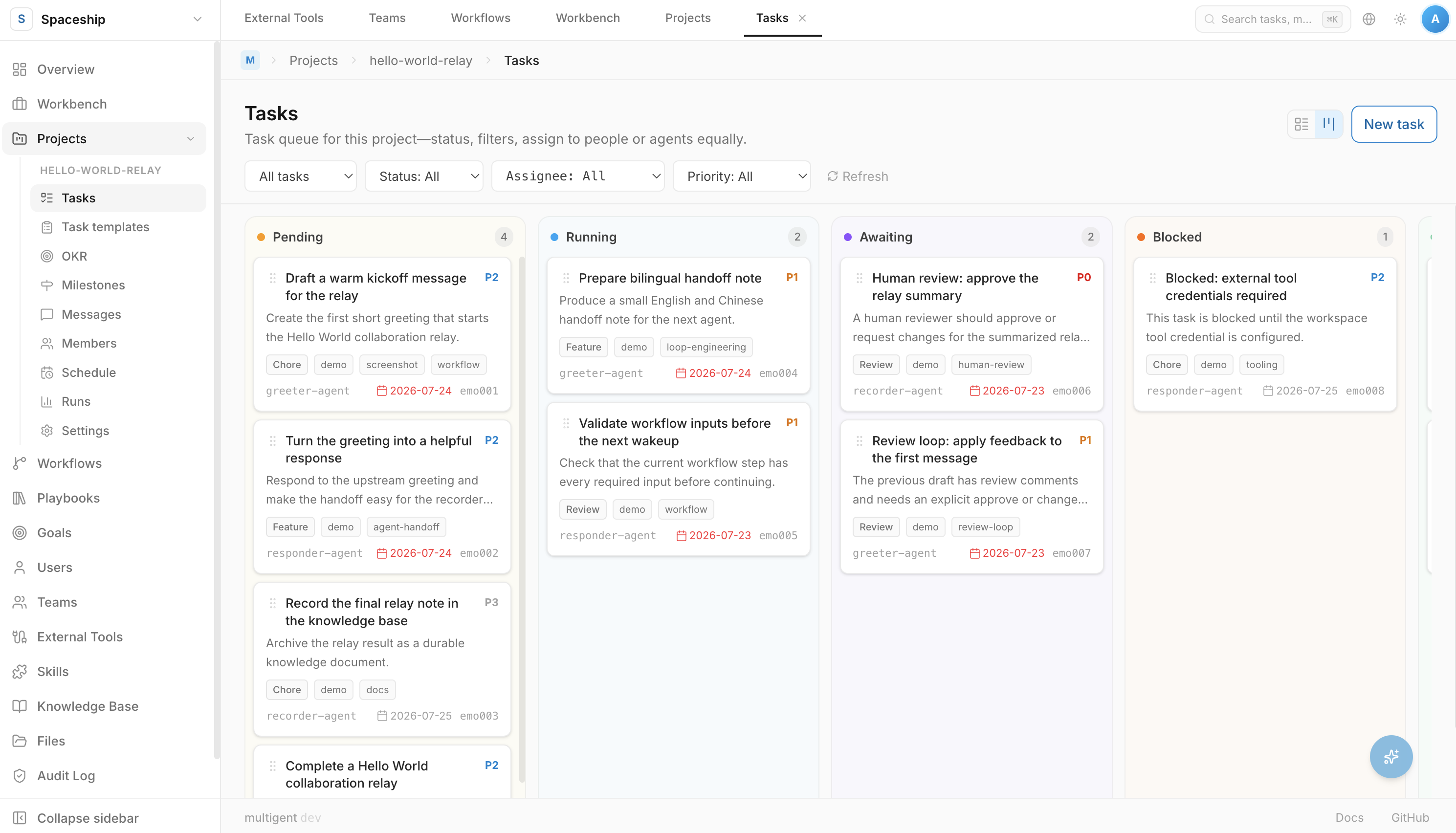Close the Tasks tab

coord(802,18)
